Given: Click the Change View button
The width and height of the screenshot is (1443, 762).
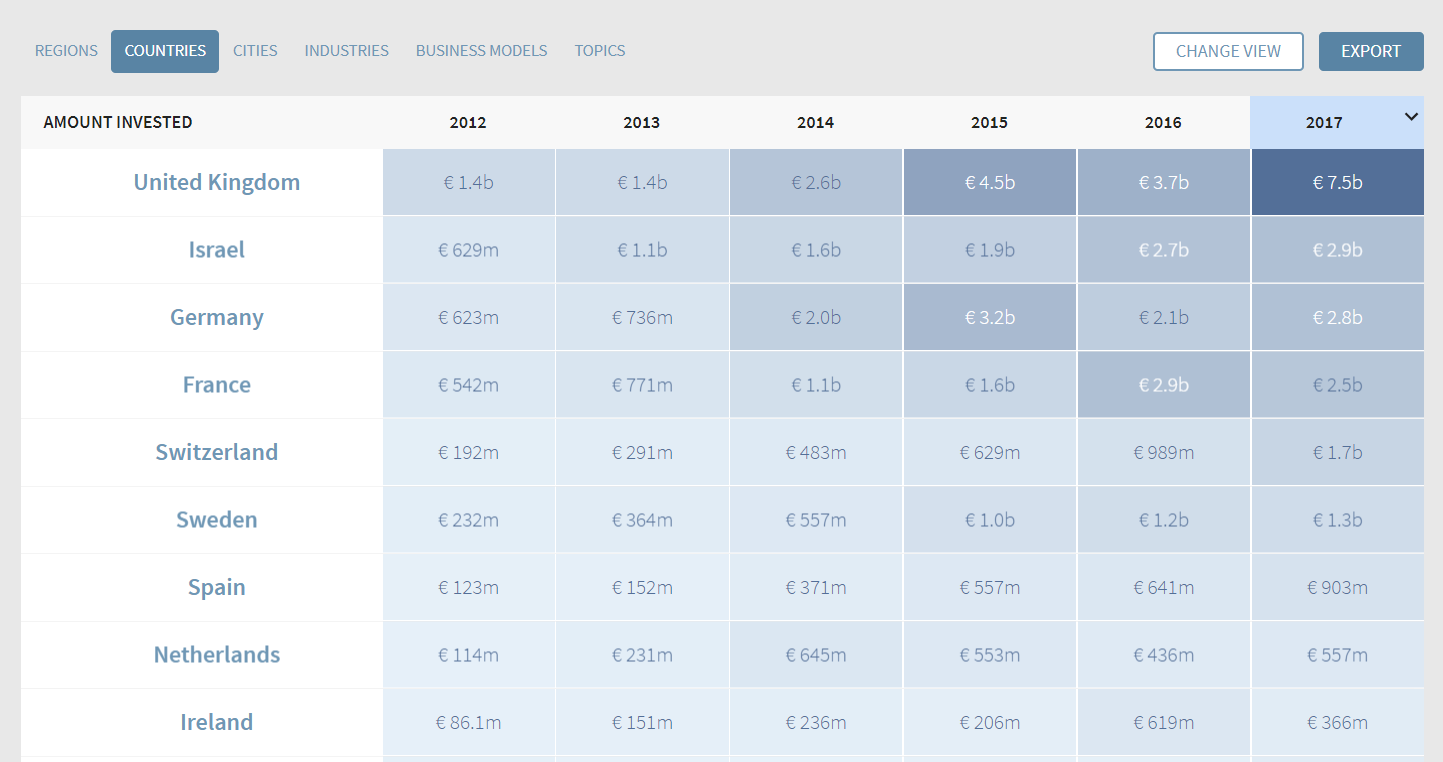Looking at the screenshot, I should point(1227,52).
